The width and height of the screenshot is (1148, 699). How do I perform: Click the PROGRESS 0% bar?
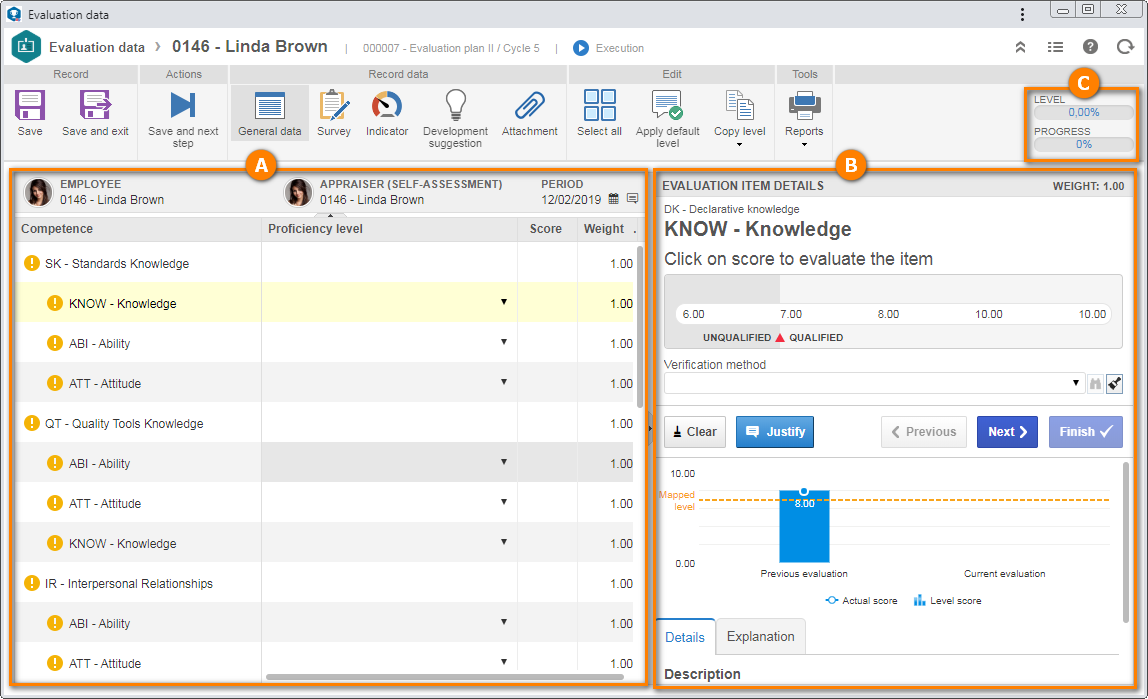point(1084,144)
